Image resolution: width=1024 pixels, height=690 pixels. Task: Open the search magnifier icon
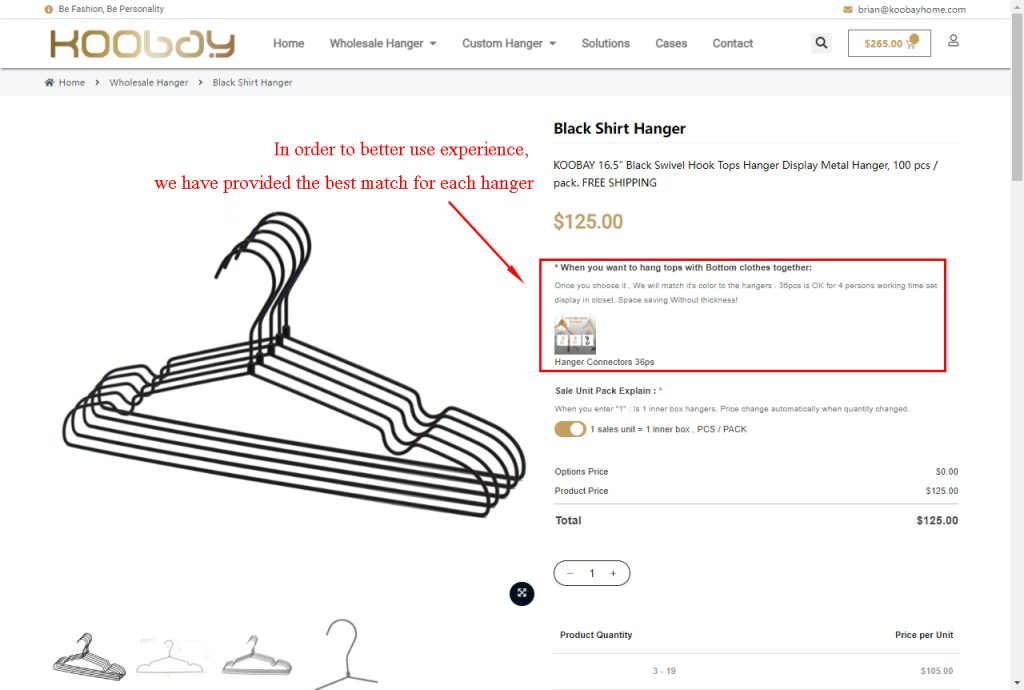point(821,43)
